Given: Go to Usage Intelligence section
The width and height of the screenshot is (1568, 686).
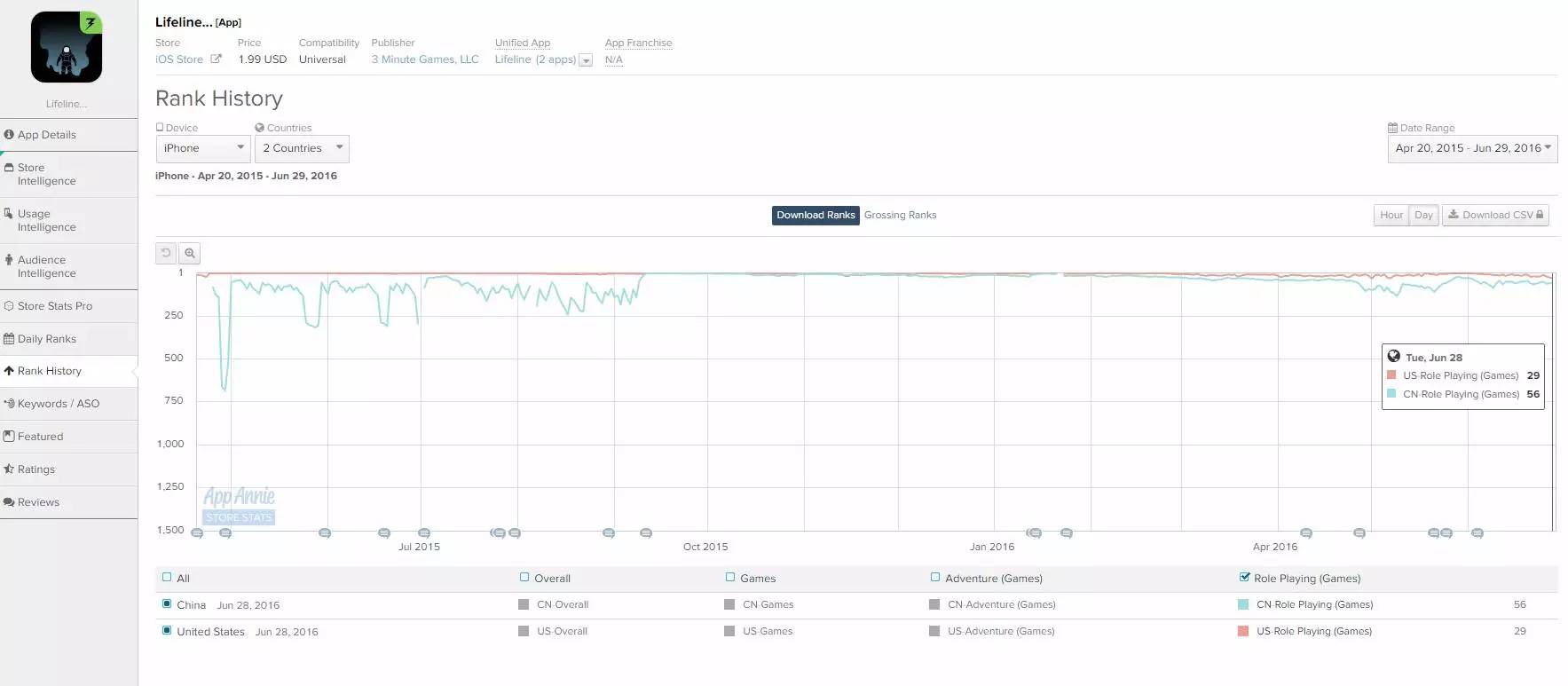Looking at the screenshot, I should point(68,220).
